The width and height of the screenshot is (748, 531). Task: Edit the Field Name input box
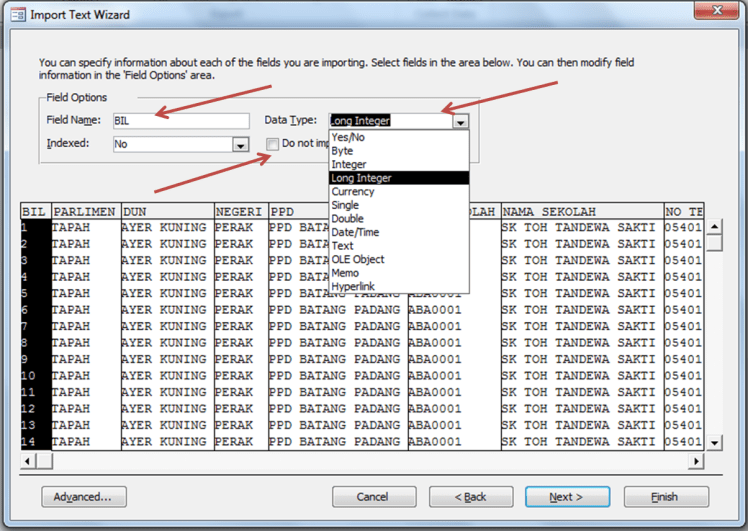click(x=181, y=121)
